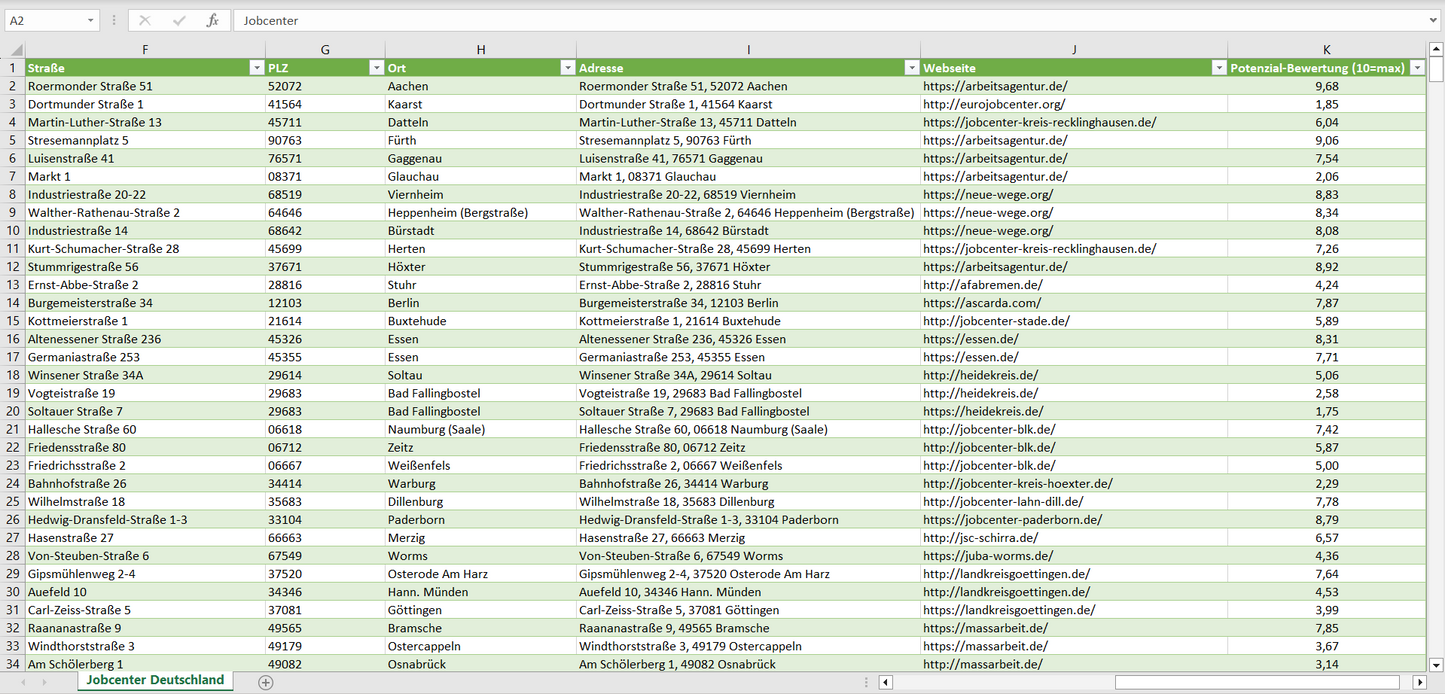The width and height of the screenshot is (1445, 694).
Task: Add a new sheet with plus button
Action: [265, 682]
